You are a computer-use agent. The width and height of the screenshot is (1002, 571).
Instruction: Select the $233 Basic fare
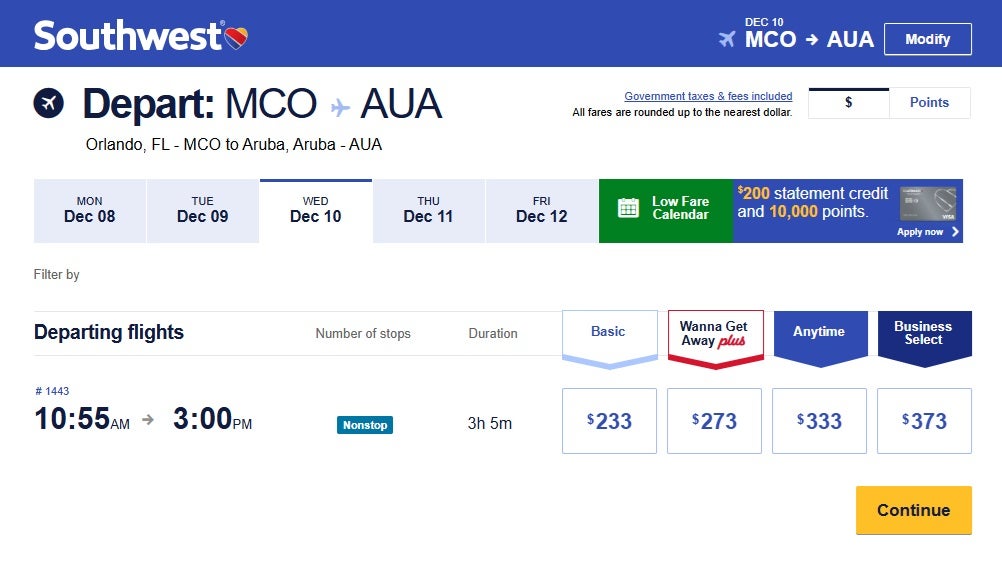pyautogui.click(x=609, y=421)
